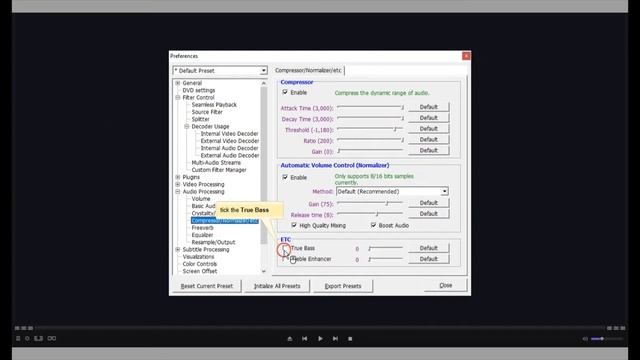
Task: Select Equalizer under Audio Processing
Action: click(x=202, y=235)
